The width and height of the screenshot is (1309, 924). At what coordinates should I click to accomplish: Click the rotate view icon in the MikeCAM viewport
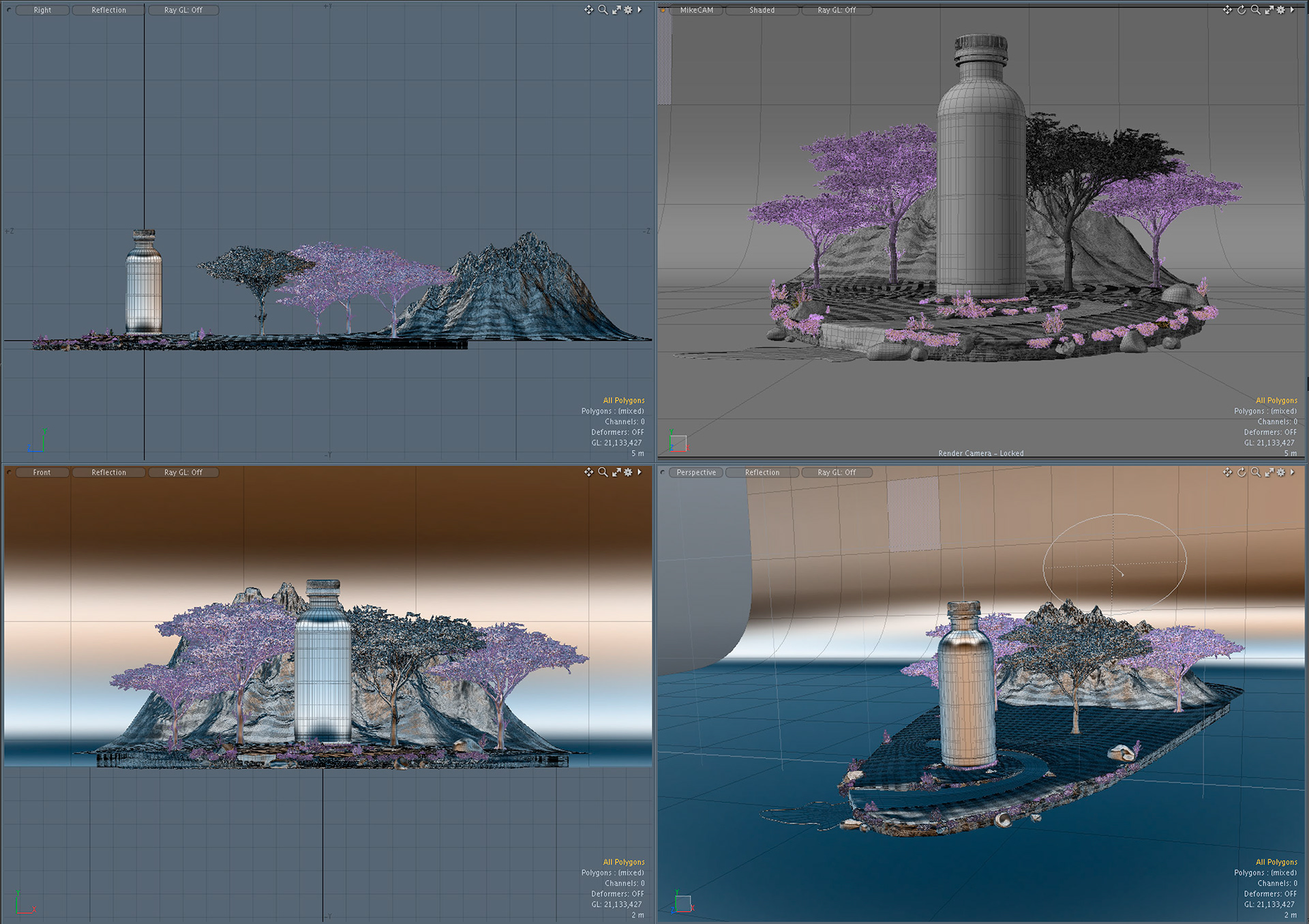coord(1242,10)
